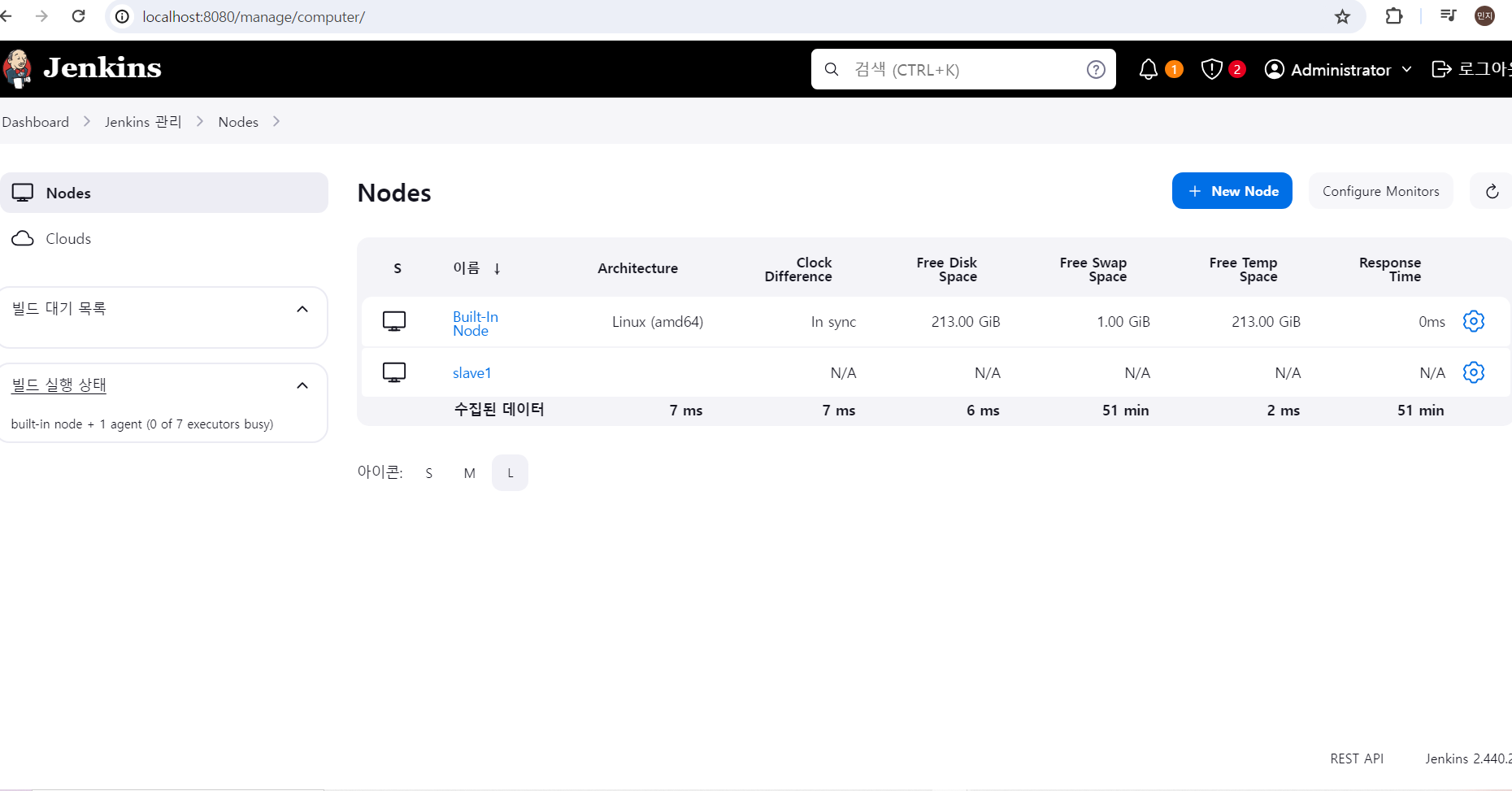
Task: Toggle the 이름 column sort arrow
Action: pos(497,267)
